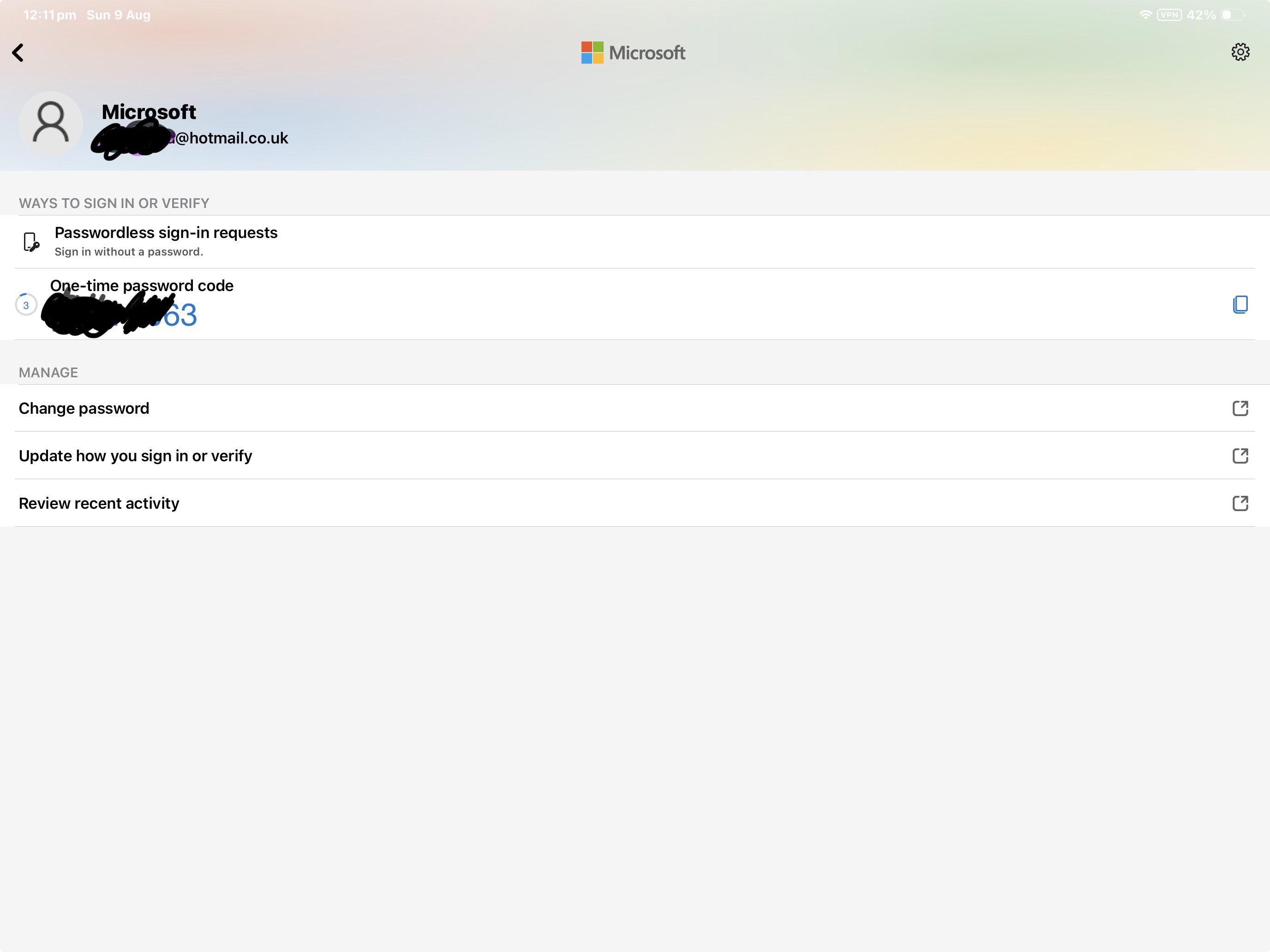Open Review recent activity
The height and width of the screenshot is (952, 1270).
click(635, 503)
